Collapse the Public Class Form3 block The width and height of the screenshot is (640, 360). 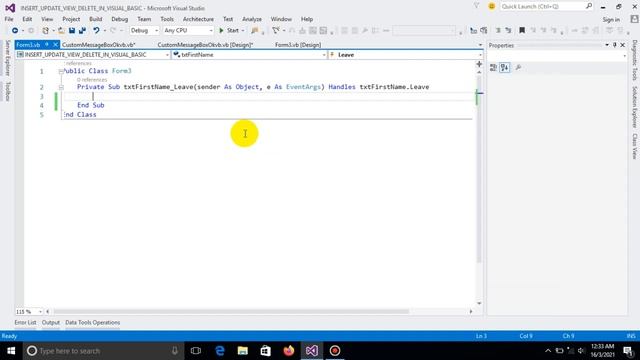coord(61,71)
